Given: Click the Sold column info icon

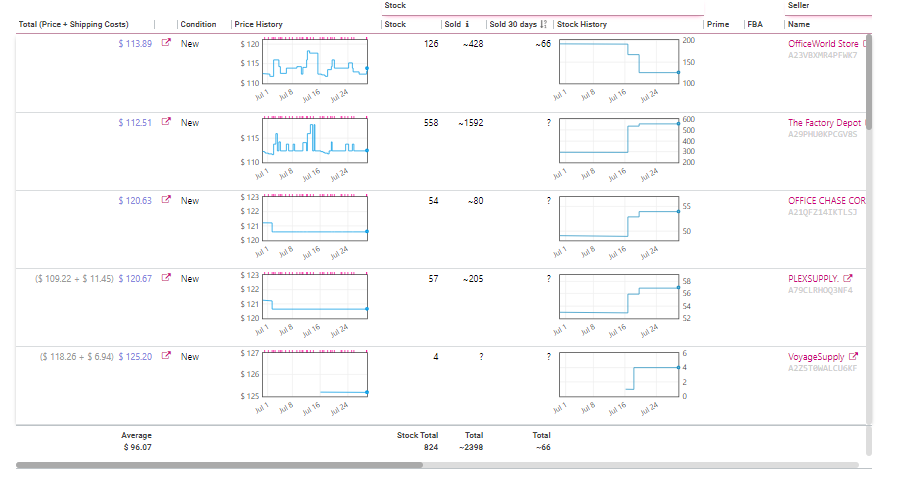Looking at the screenshot, I should tap(467, 24).
